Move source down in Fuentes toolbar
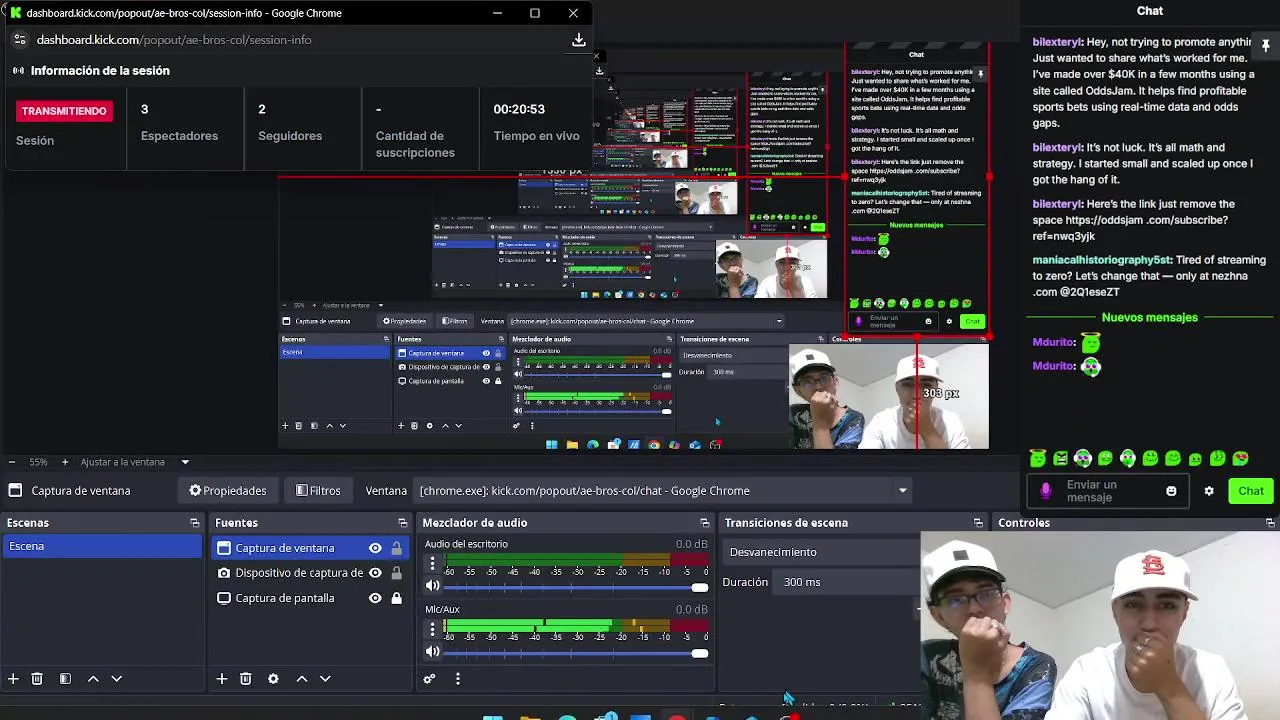The height and width of the screenshot is (720, 1280). (325, 679)
